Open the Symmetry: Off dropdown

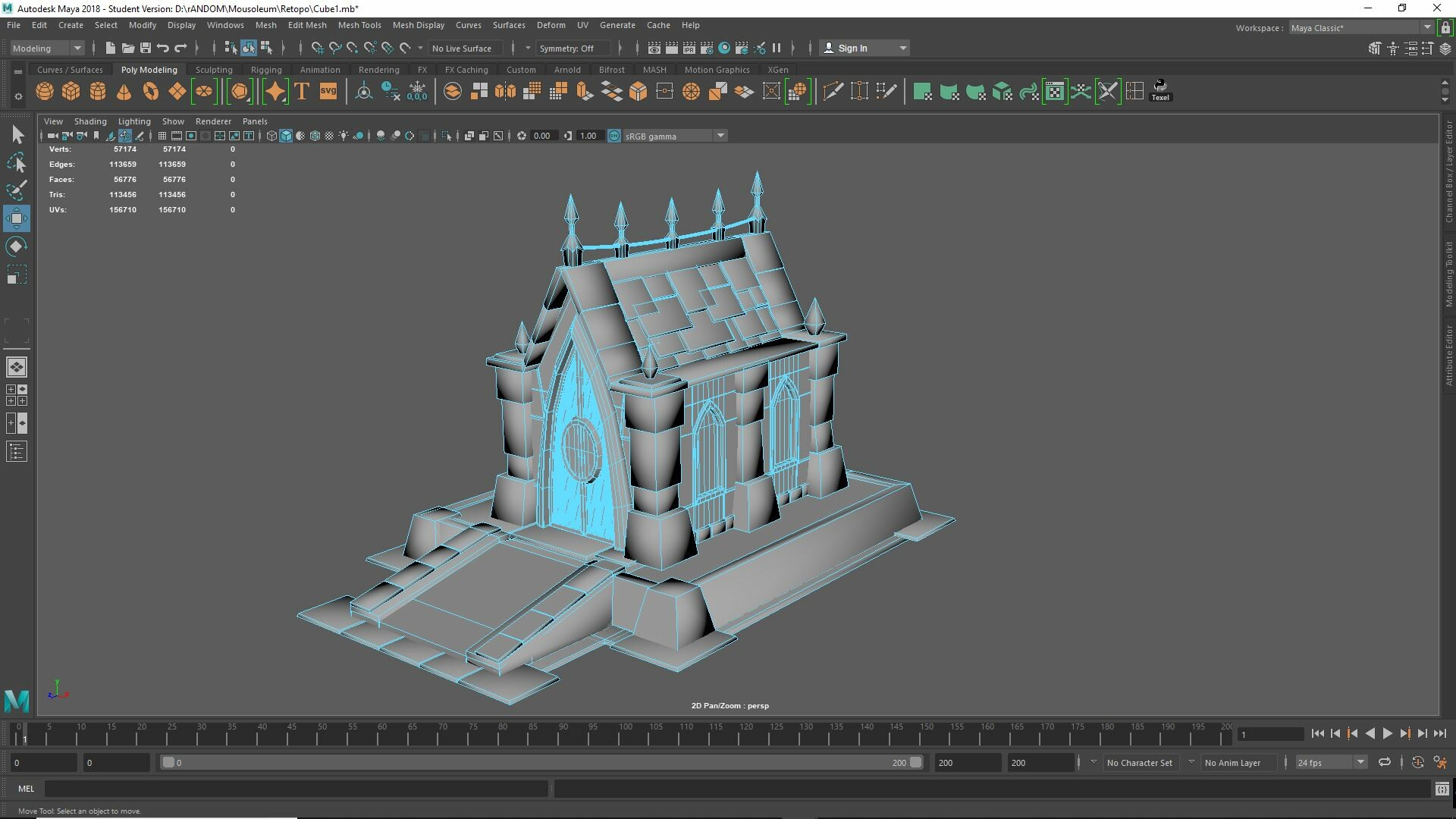coord(573,48)
